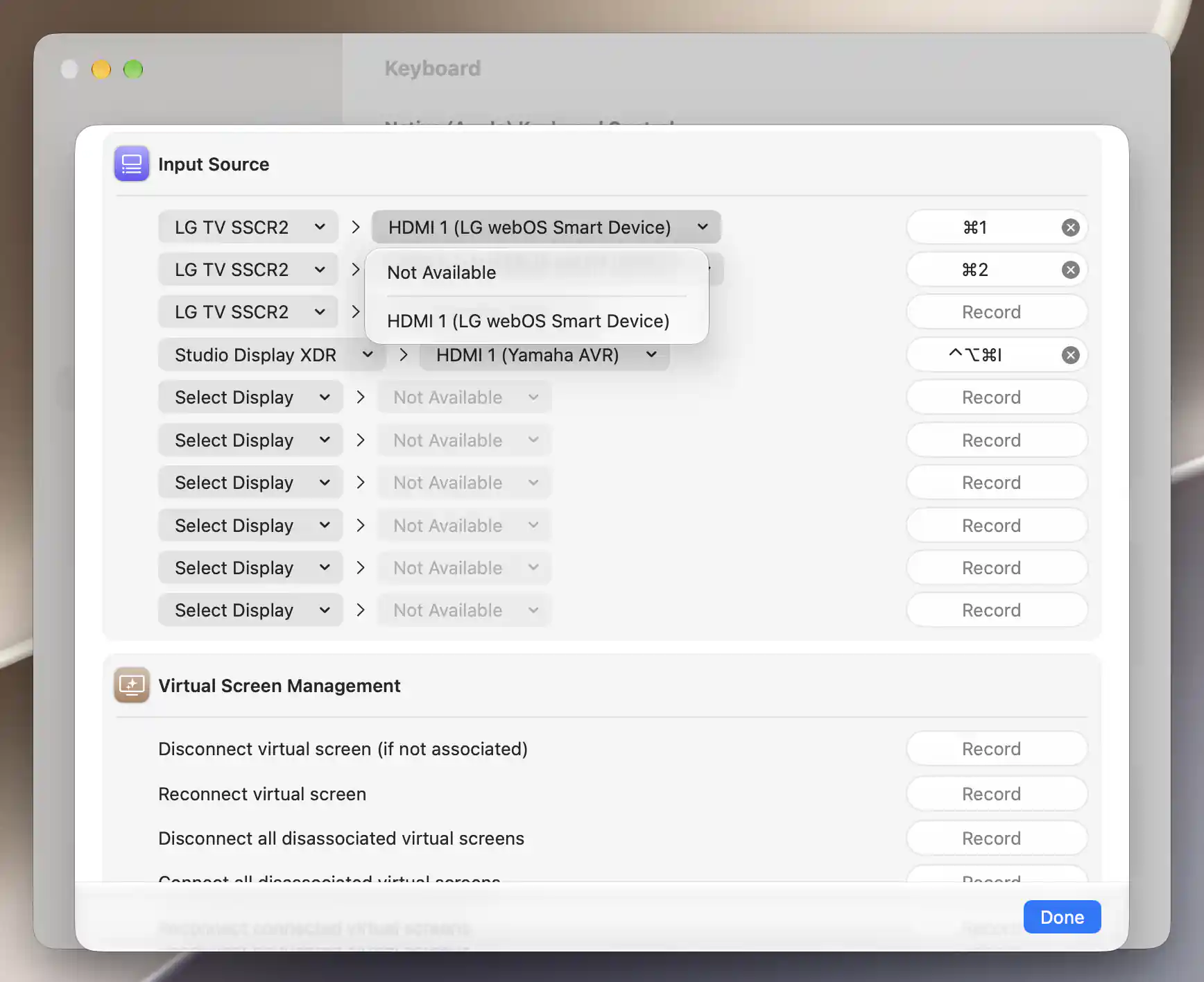This screenshot has height=982, width=1204.
Task: Open the third LG TV SSCR2 display dropdown
Action: pos(248,312)
